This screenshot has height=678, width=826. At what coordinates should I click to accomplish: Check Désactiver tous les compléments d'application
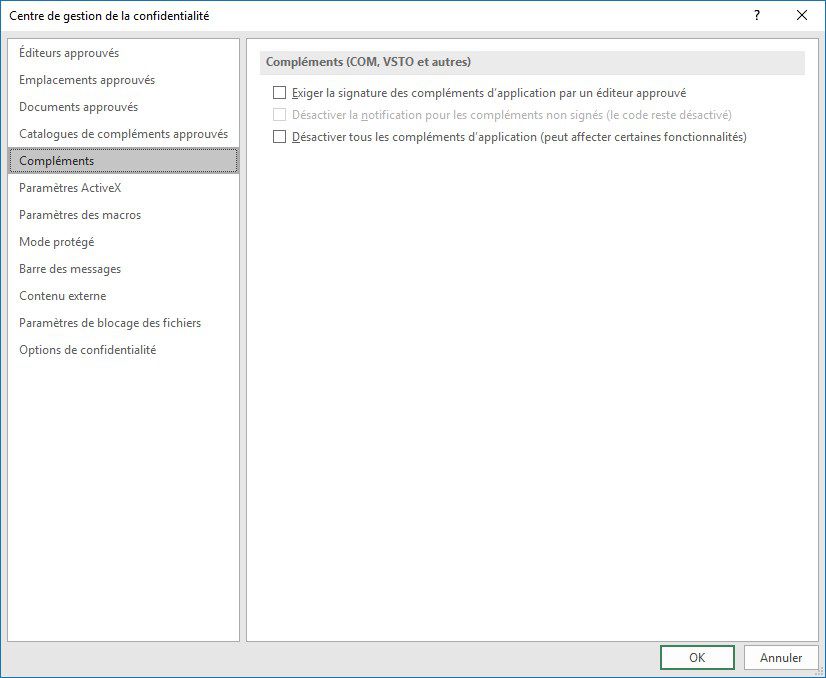279,137
